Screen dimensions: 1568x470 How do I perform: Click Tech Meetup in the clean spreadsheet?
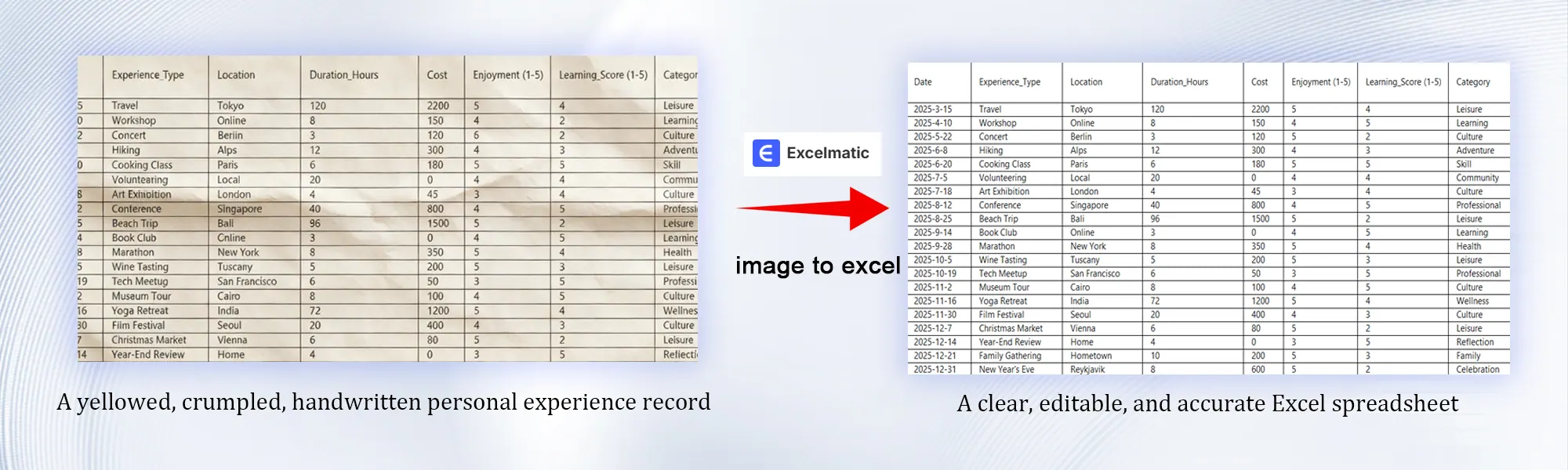pyautogui.click(x=1003, y=274)
